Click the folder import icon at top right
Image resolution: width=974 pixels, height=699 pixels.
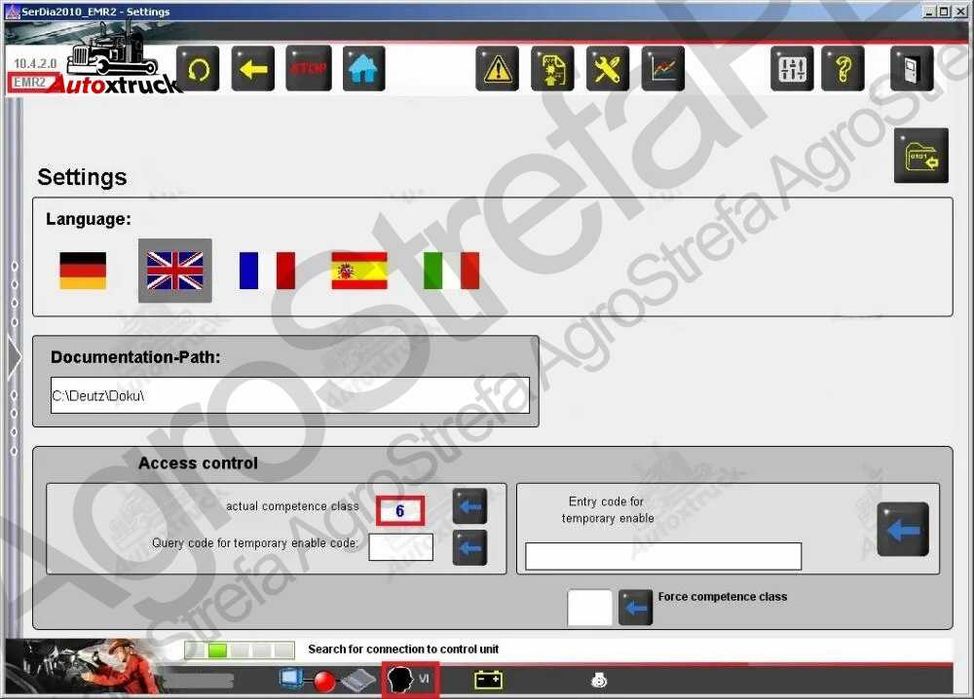(x=921, y=155)
